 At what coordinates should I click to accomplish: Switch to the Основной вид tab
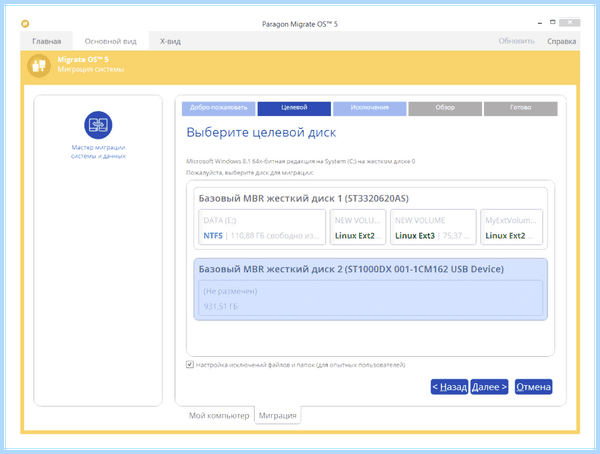[x=111, y=41]
